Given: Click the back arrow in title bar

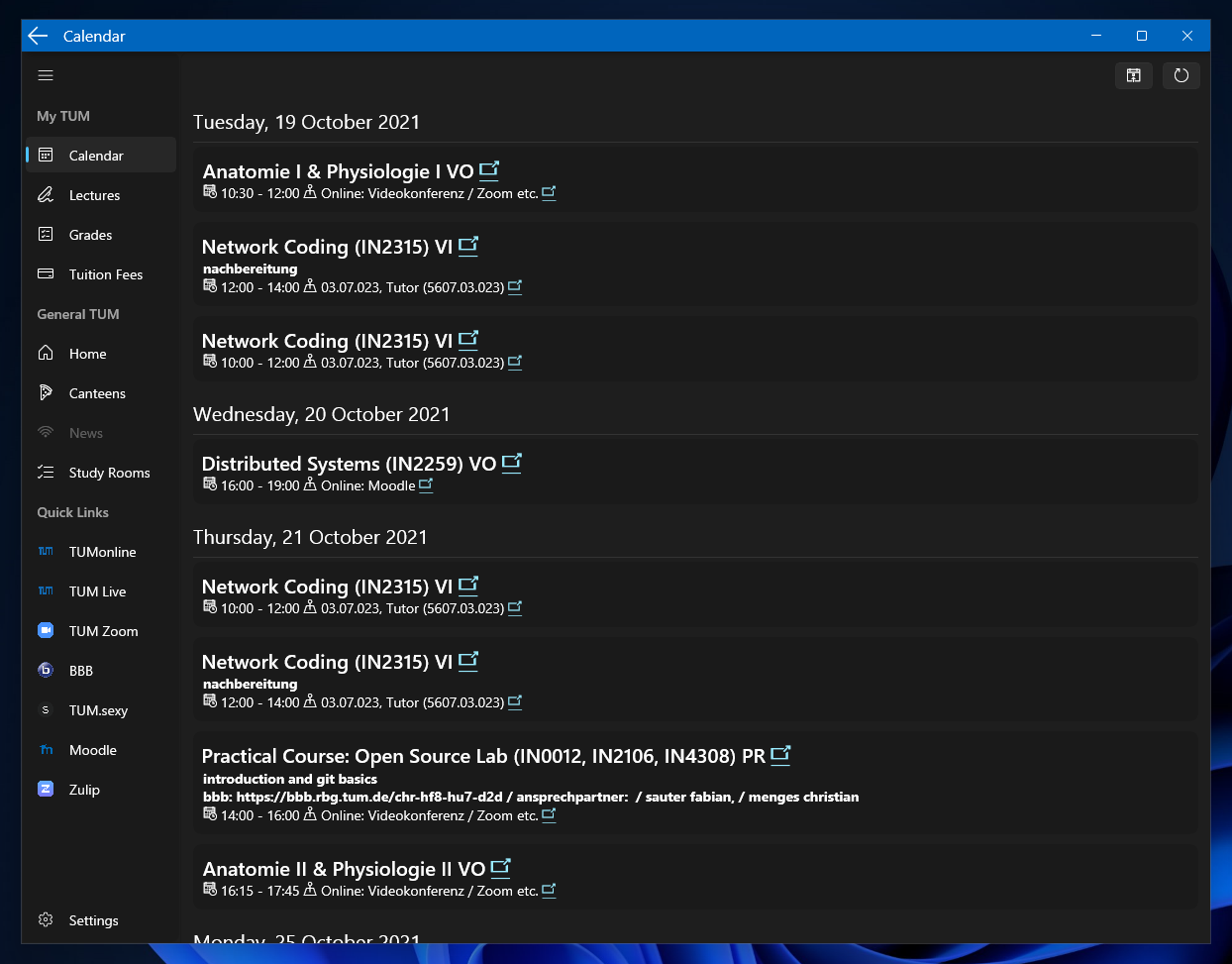Looking at the screenshot, I should click(39, 36).
